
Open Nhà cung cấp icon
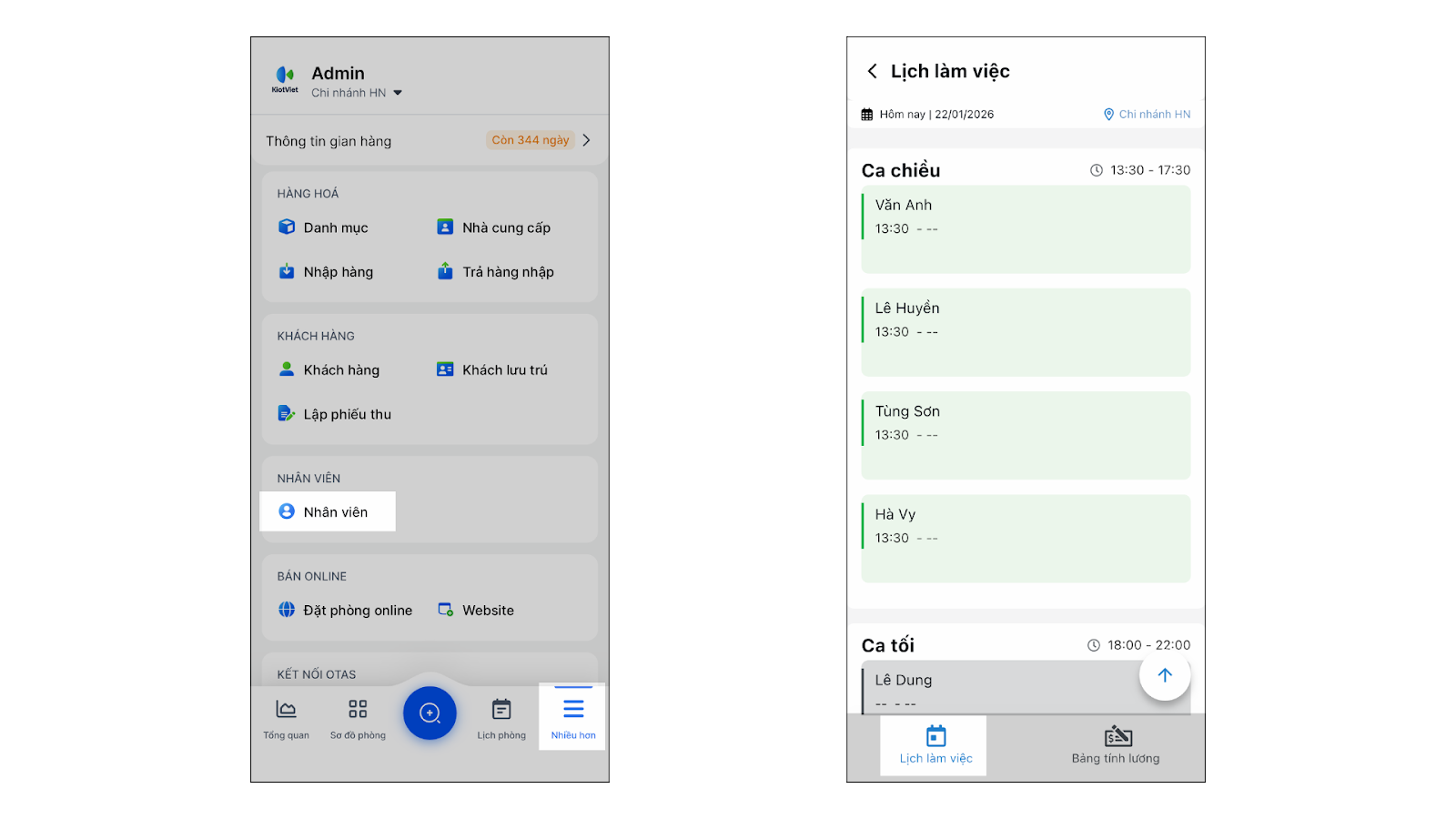pyautogui.click(x=445, y=227)
